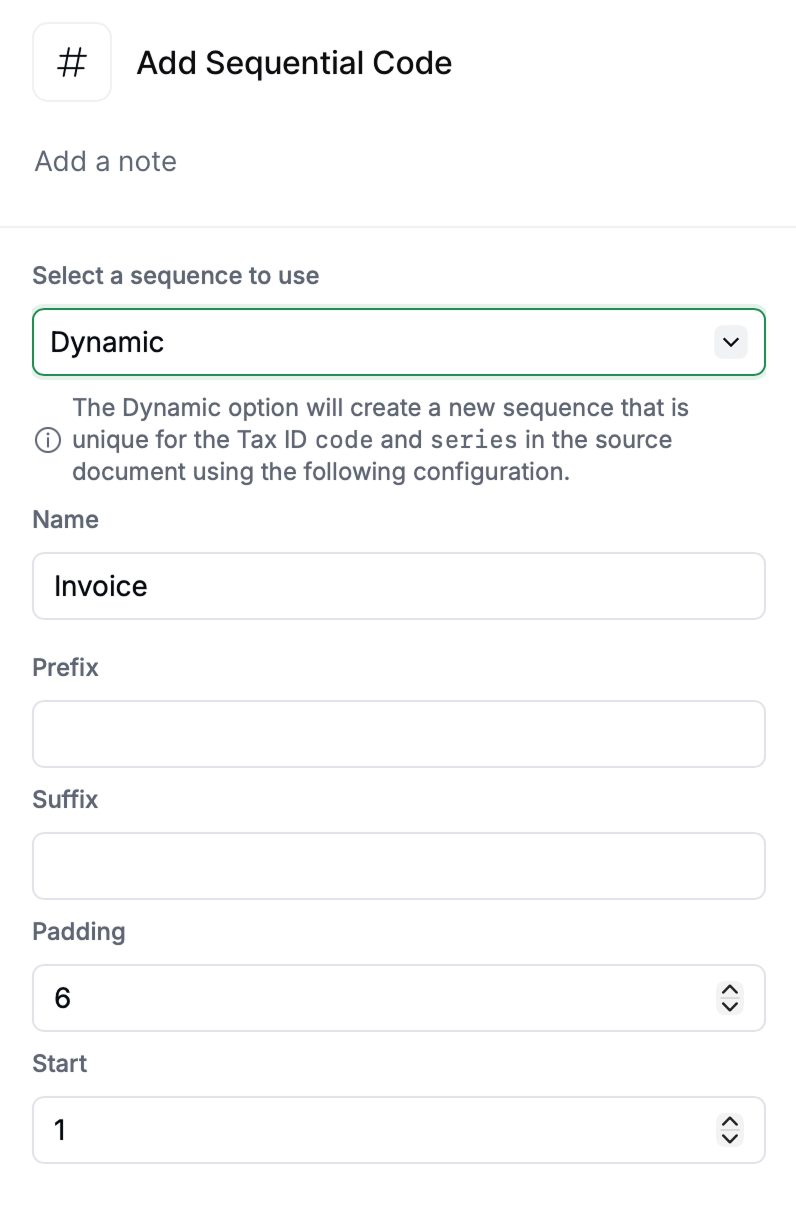Increase Start value with up arrow

[x=731, y=1122]
